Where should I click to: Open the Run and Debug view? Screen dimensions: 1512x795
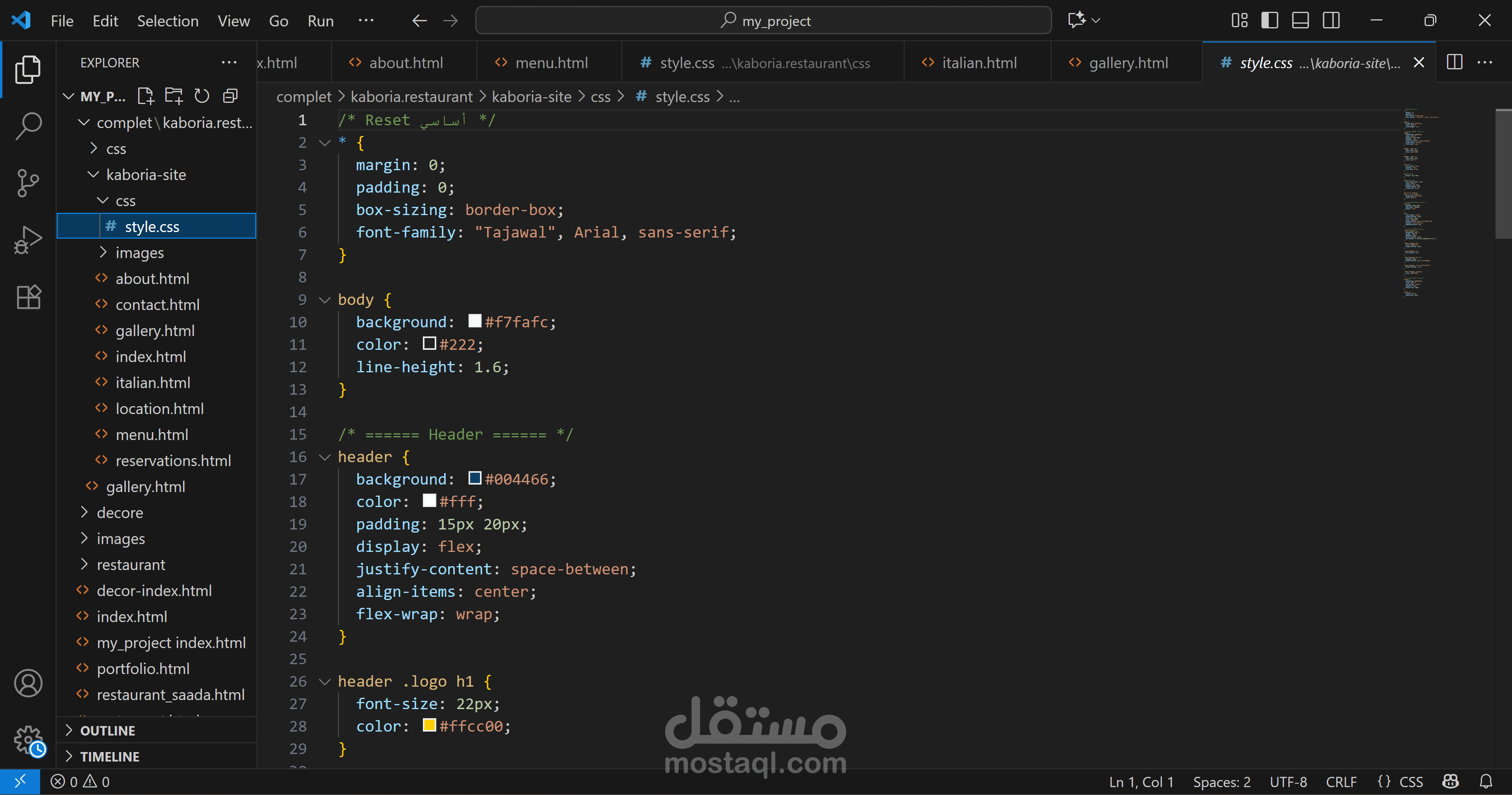(x=28, y=240)
